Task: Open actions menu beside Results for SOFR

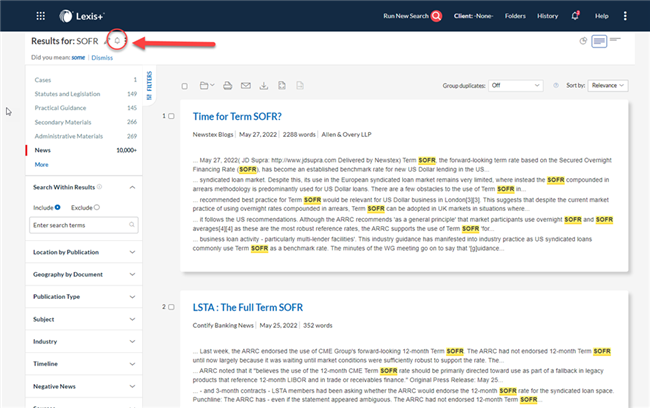Action: coord(126,41)
